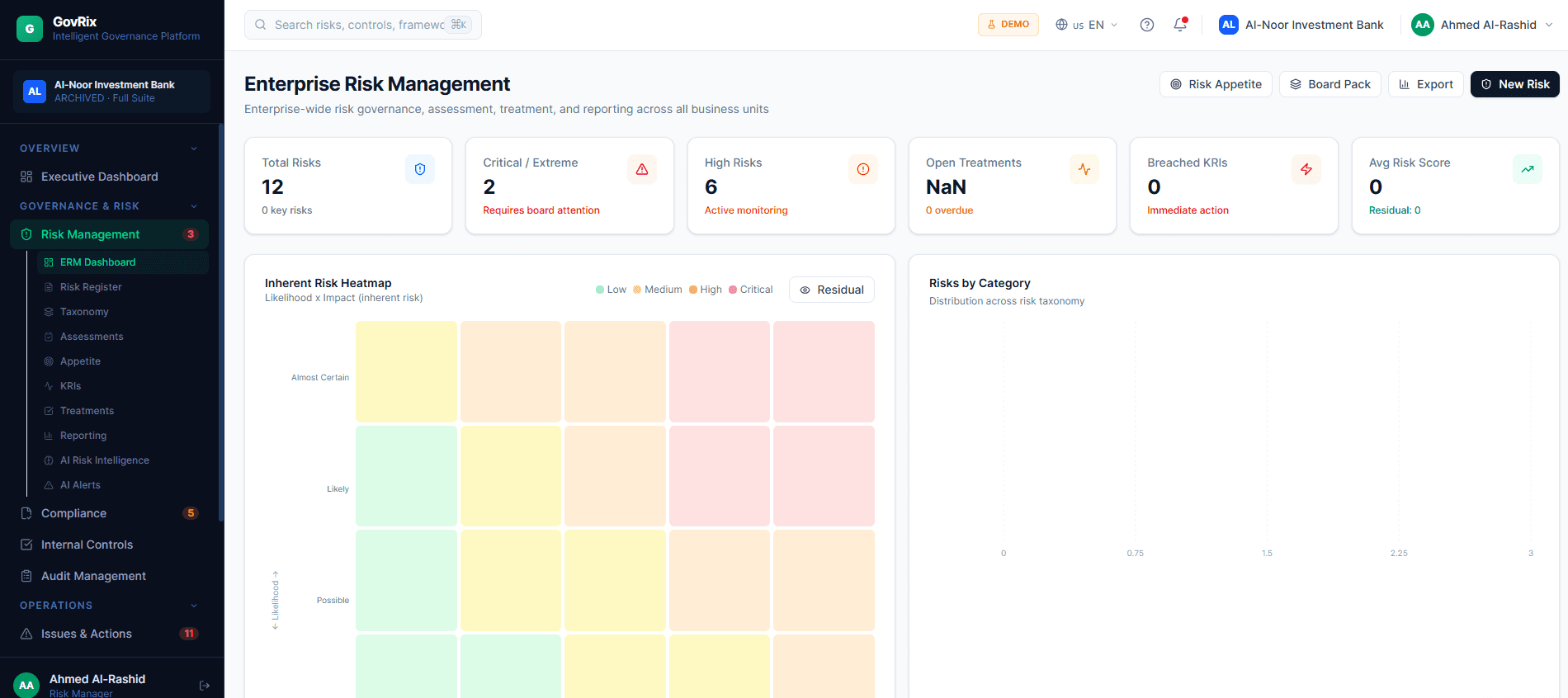Expand the Compliance menu
The width and height of the screenshot is (1568, 698).
pos(109,513)
